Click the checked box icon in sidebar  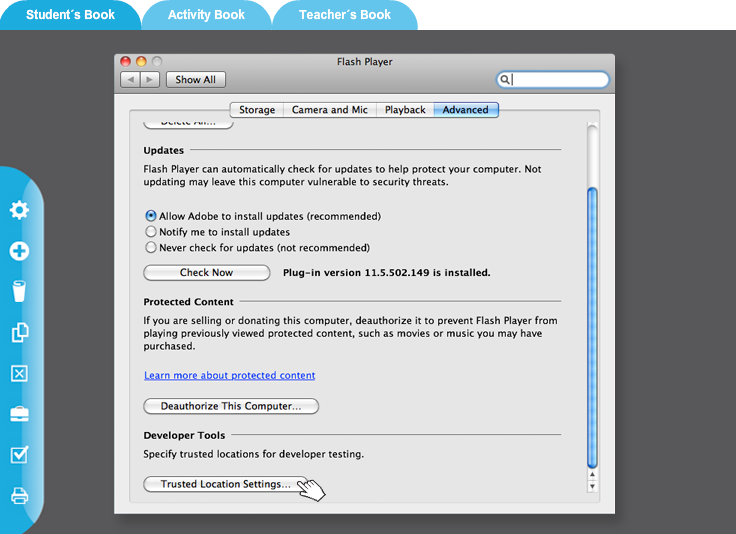tap(19, 455)
